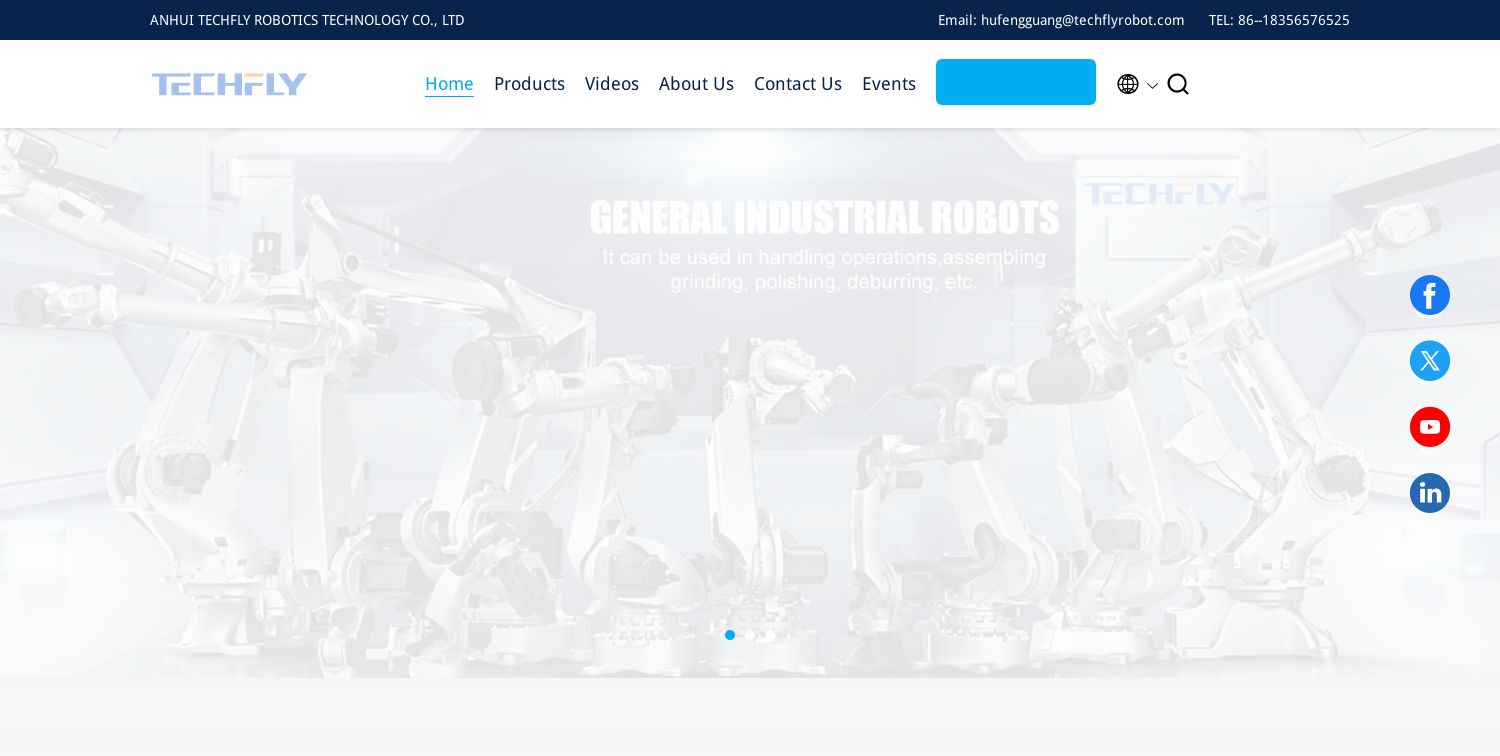The width and height of the screenshot is (1500, 756).
Task: Switch to the Videos menu item
Action: (x=611, y=84)
